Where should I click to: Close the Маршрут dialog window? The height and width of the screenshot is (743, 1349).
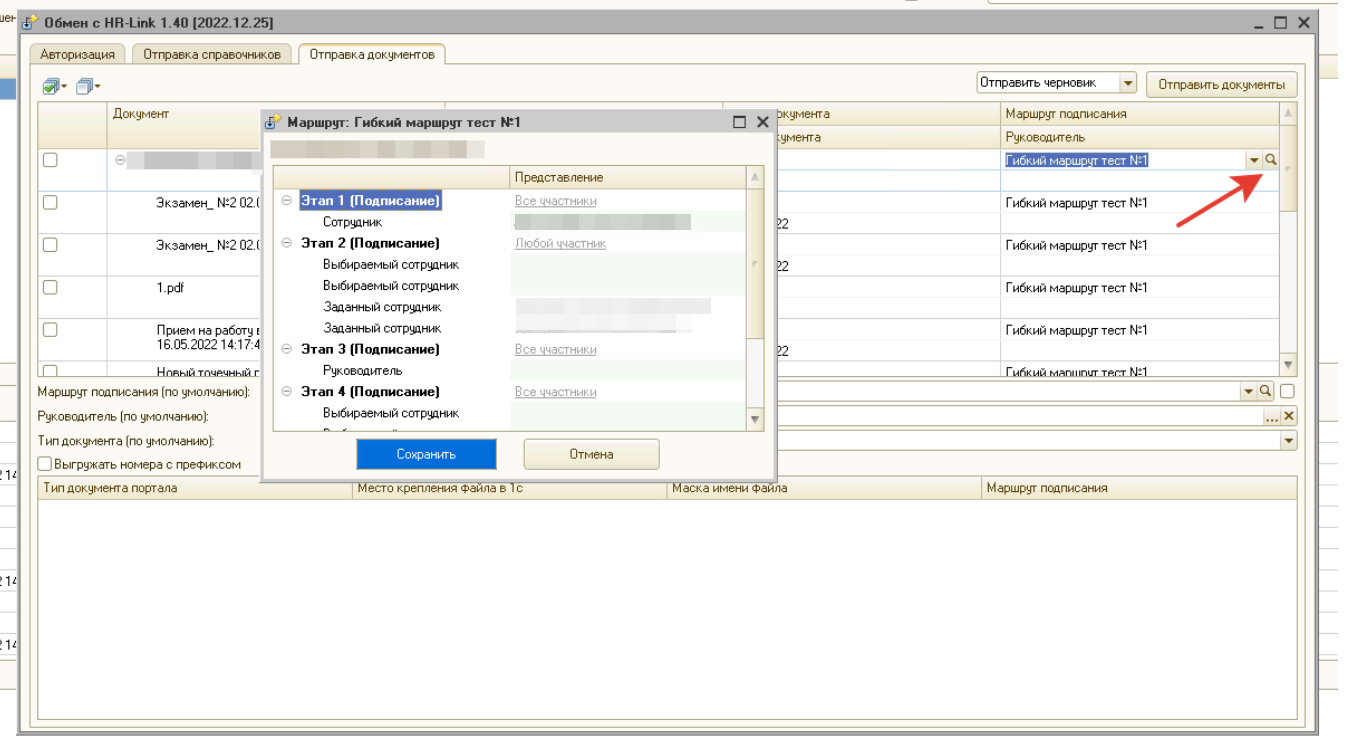(x=762, y=122)
